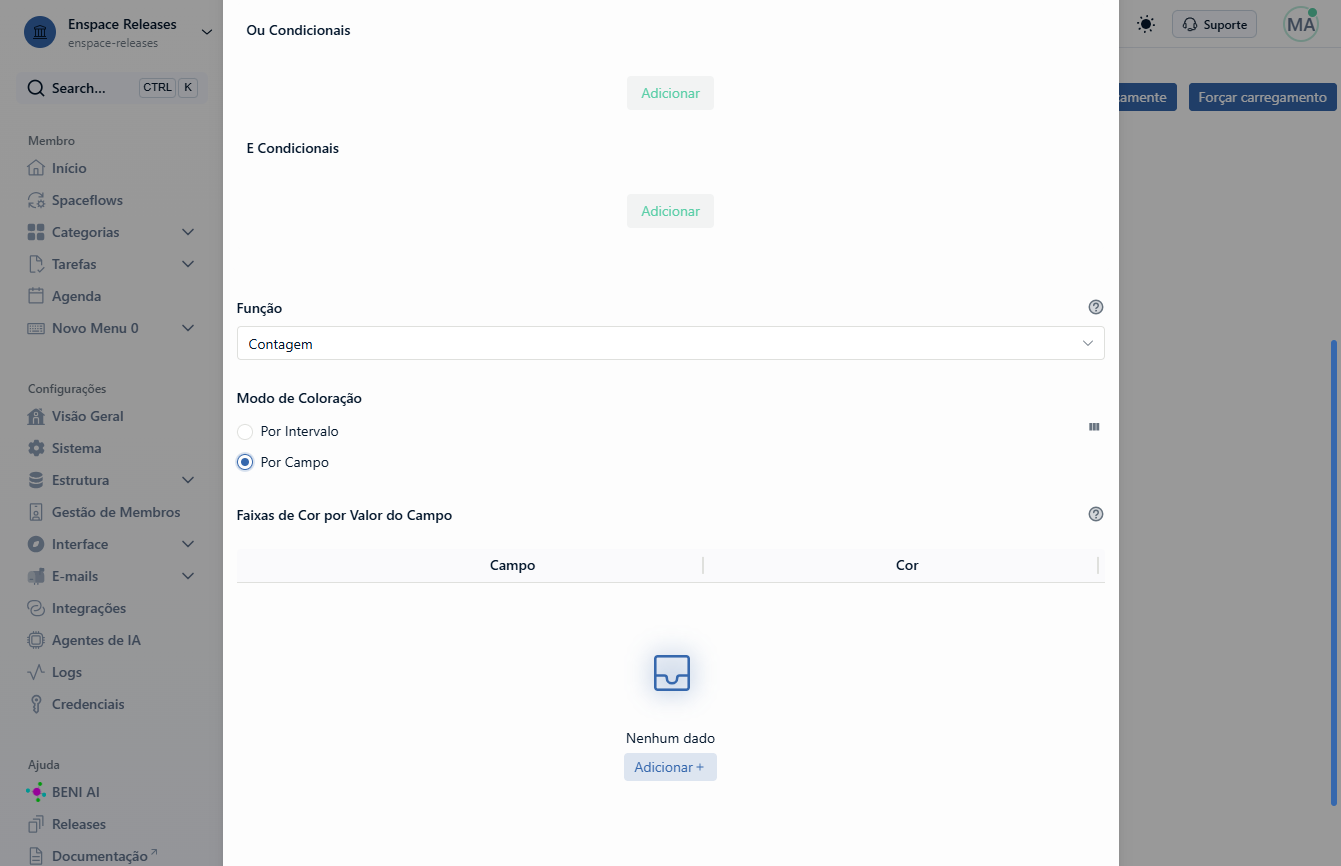Click Adicionar under Ou Condicionais

click(670, 93)
